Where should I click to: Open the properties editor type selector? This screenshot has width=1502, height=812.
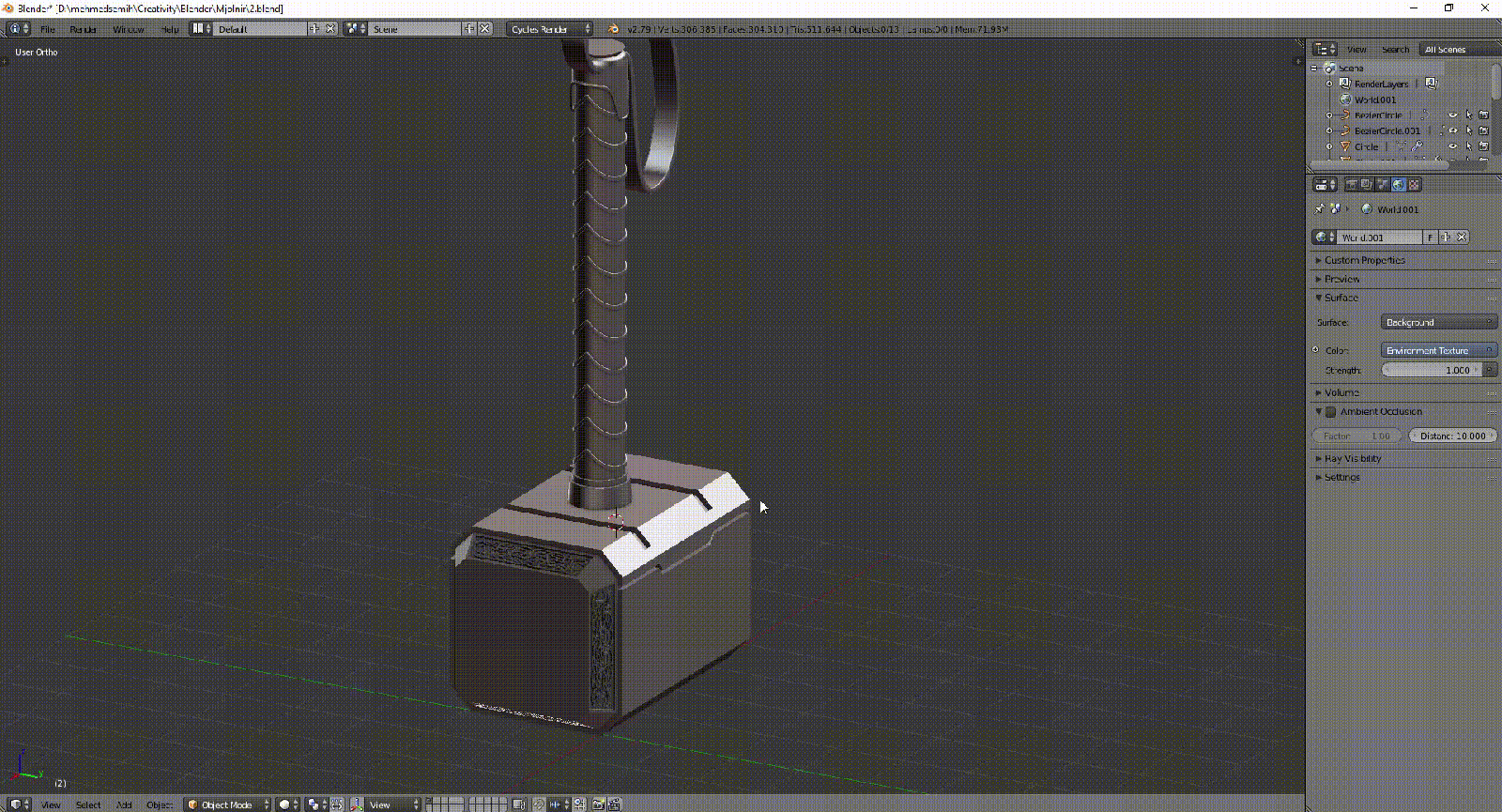1325,185
